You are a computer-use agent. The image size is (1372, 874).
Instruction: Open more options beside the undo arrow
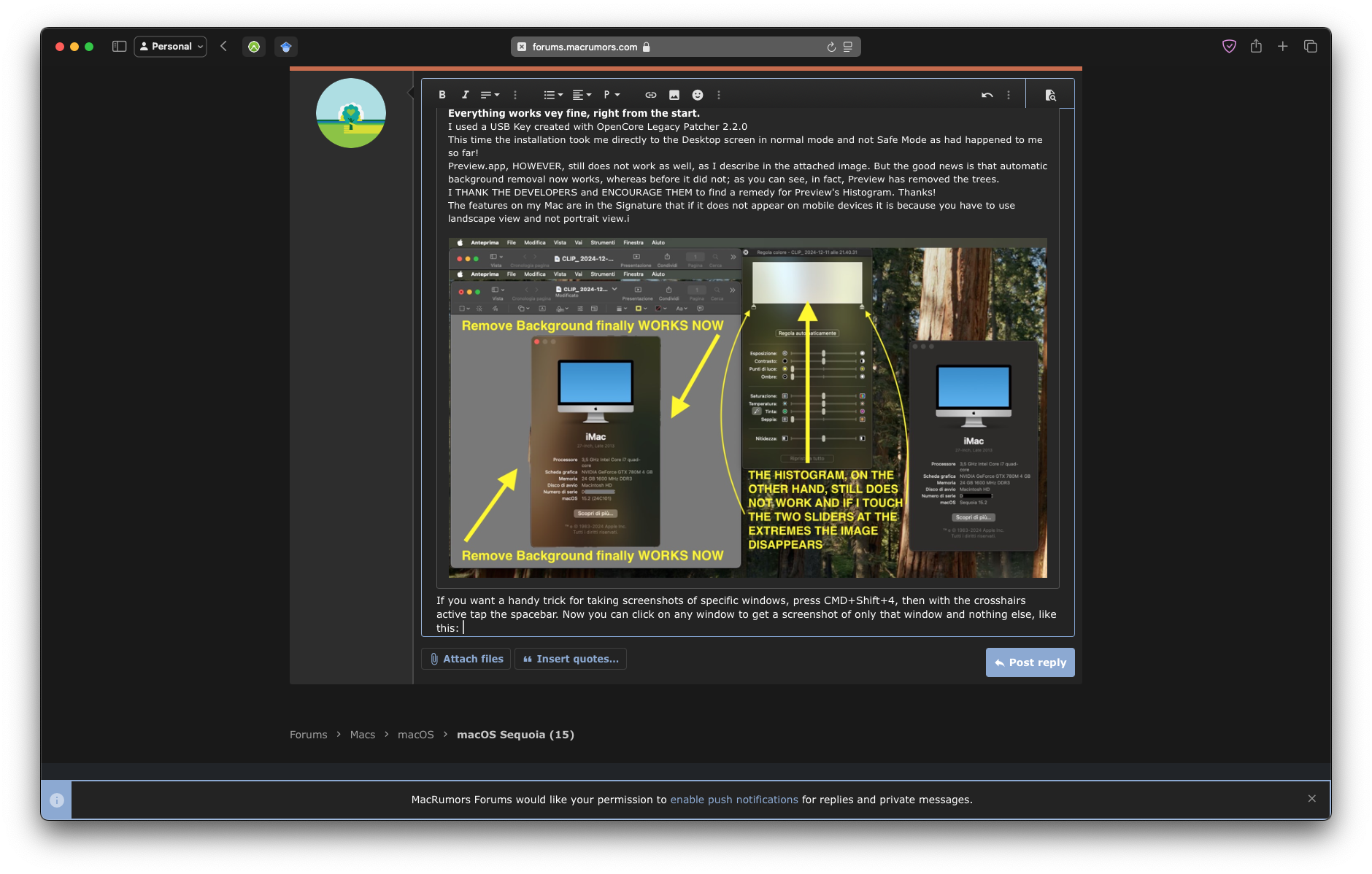1009,95
